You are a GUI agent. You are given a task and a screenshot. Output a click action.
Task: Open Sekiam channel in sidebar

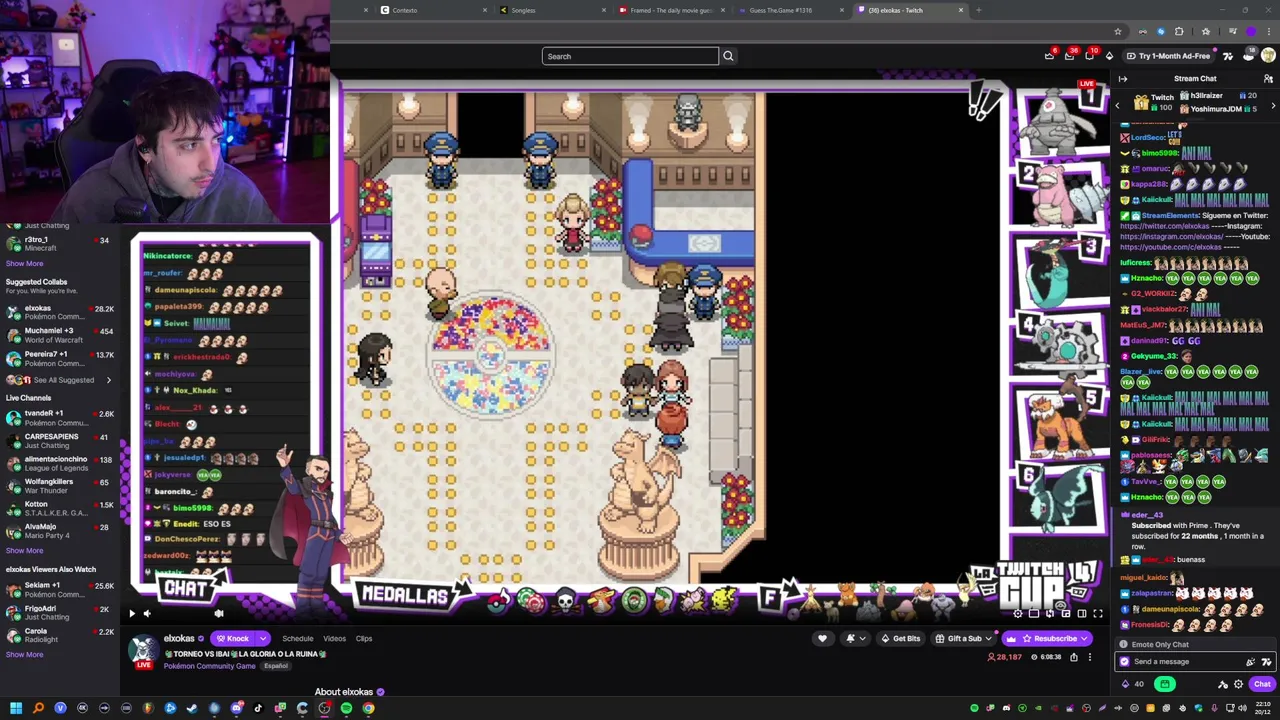point(60,590)
